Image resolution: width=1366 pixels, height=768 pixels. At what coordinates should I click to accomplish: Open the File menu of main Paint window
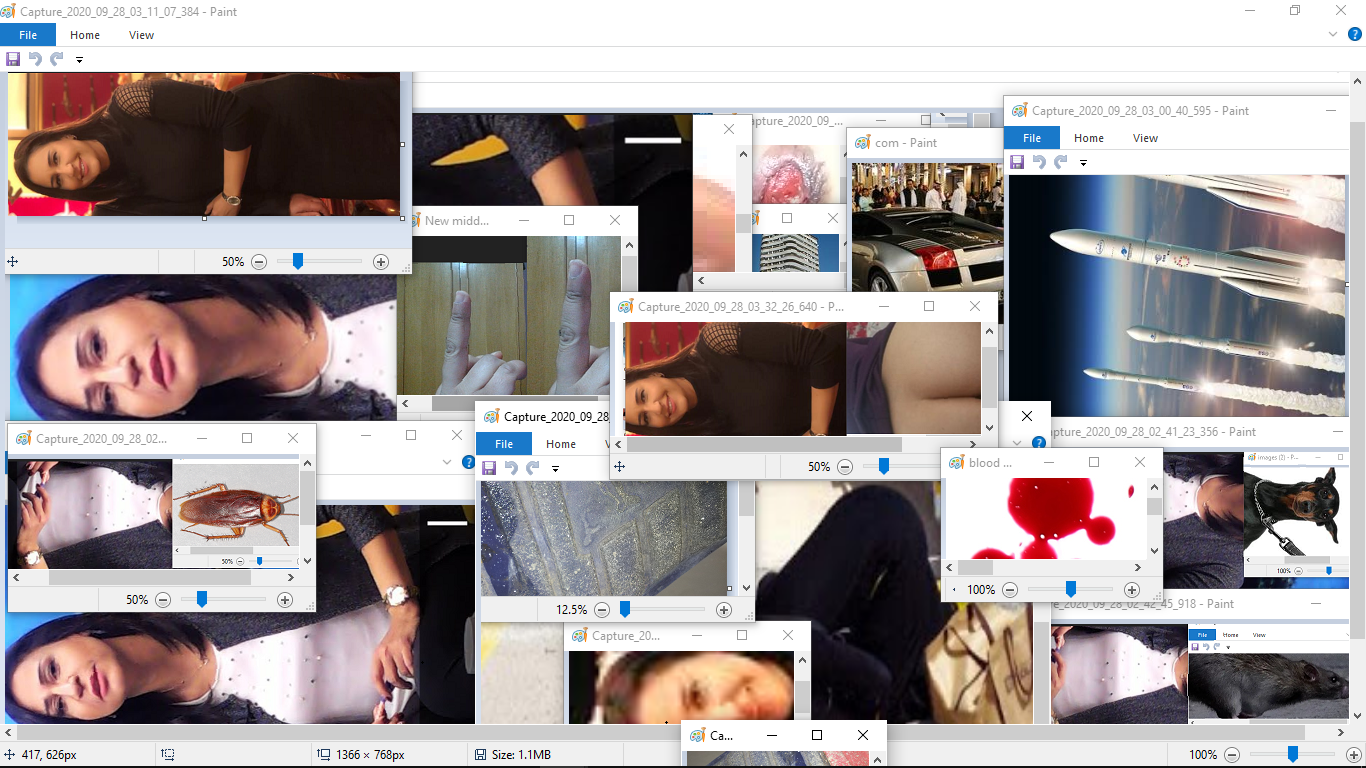click(28, 35)
